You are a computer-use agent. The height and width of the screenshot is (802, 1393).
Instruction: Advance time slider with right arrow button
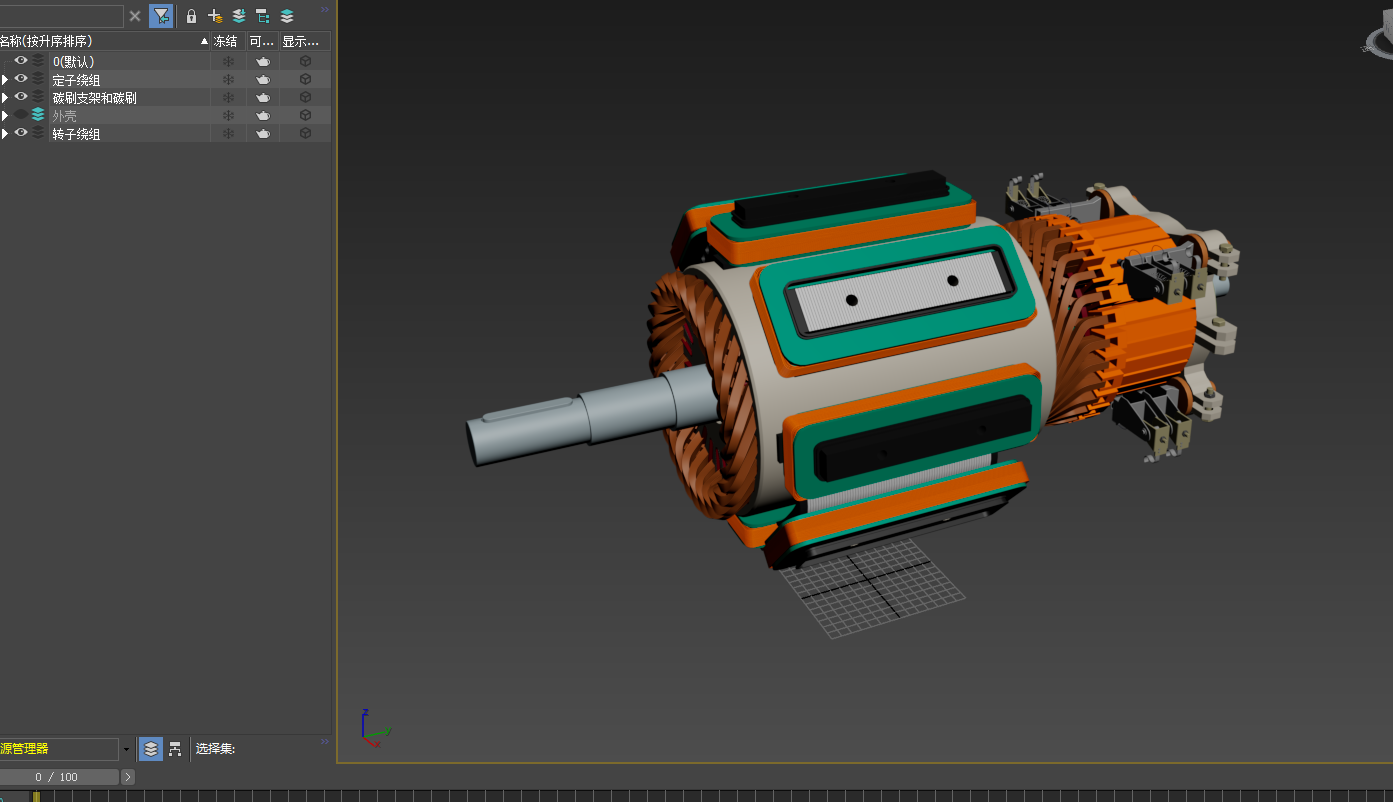click(128, 777)
